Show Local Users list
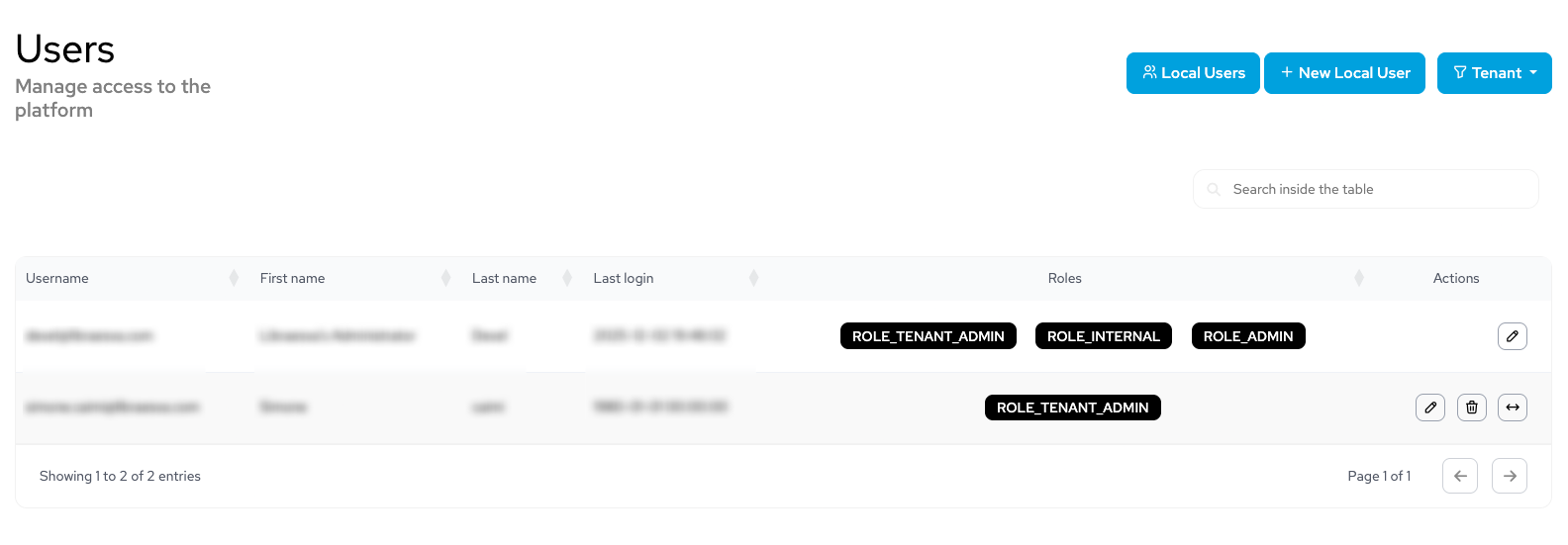This screenshot has height=545, width=1568. click(x=1193, y=73)
